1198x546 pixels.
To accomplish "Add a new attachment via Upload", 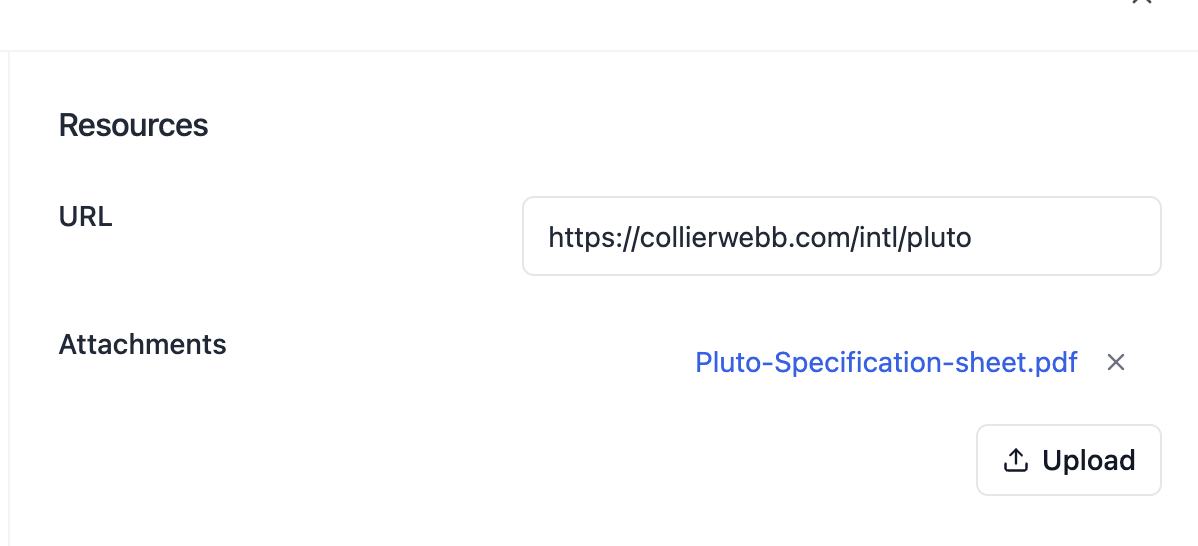I will click(x=1068, y=460).
